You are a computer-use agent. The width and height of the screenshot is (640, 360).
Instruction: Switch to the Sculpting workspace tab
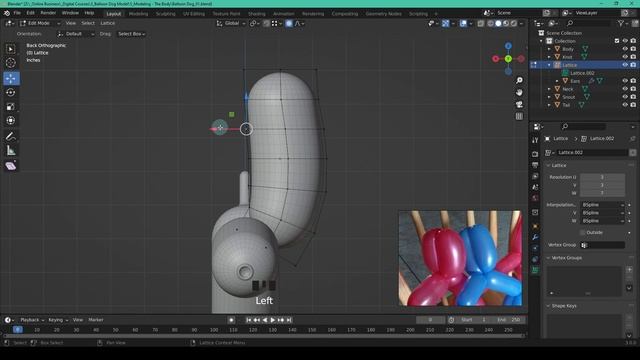pos(165,14)
